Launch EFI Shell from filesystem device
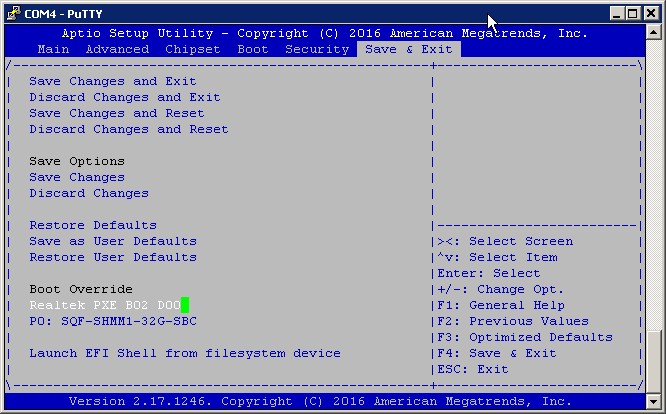This screenshot has height=414, width=666. click(185, 353)
